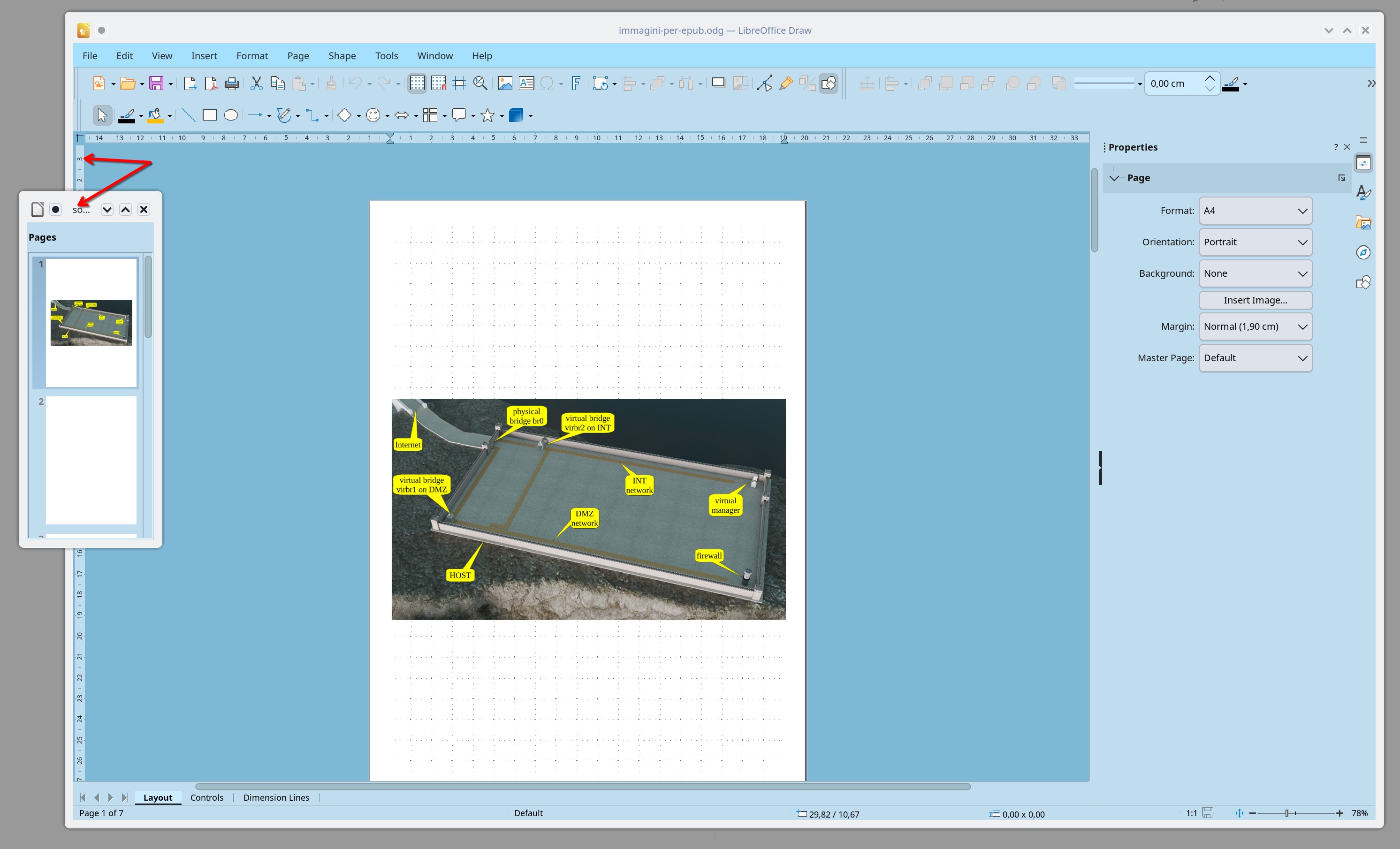Select the Ellipse drawing tool
The width and height of the screenshot is (1400, 849).
pos(231,115)
